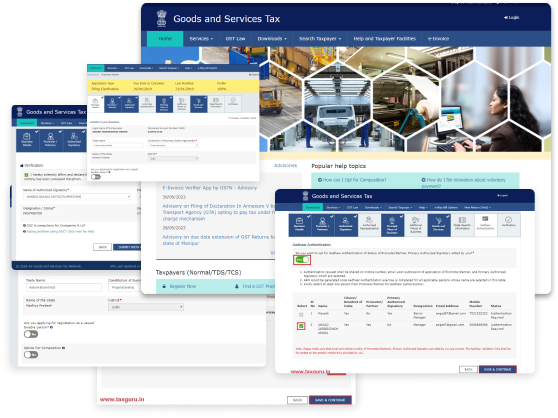Open Promoter/Partners step in yellow-banner window

tap(112, 104)
